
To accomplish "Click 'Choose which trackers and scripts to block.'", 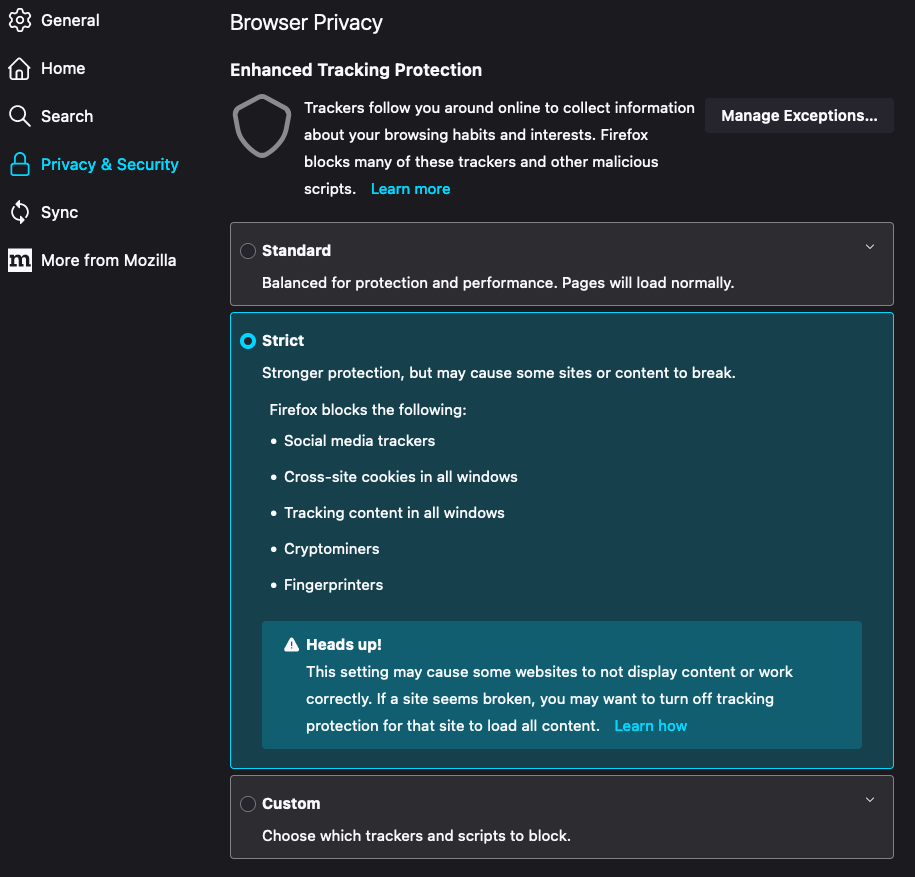I will pos(416,836).
